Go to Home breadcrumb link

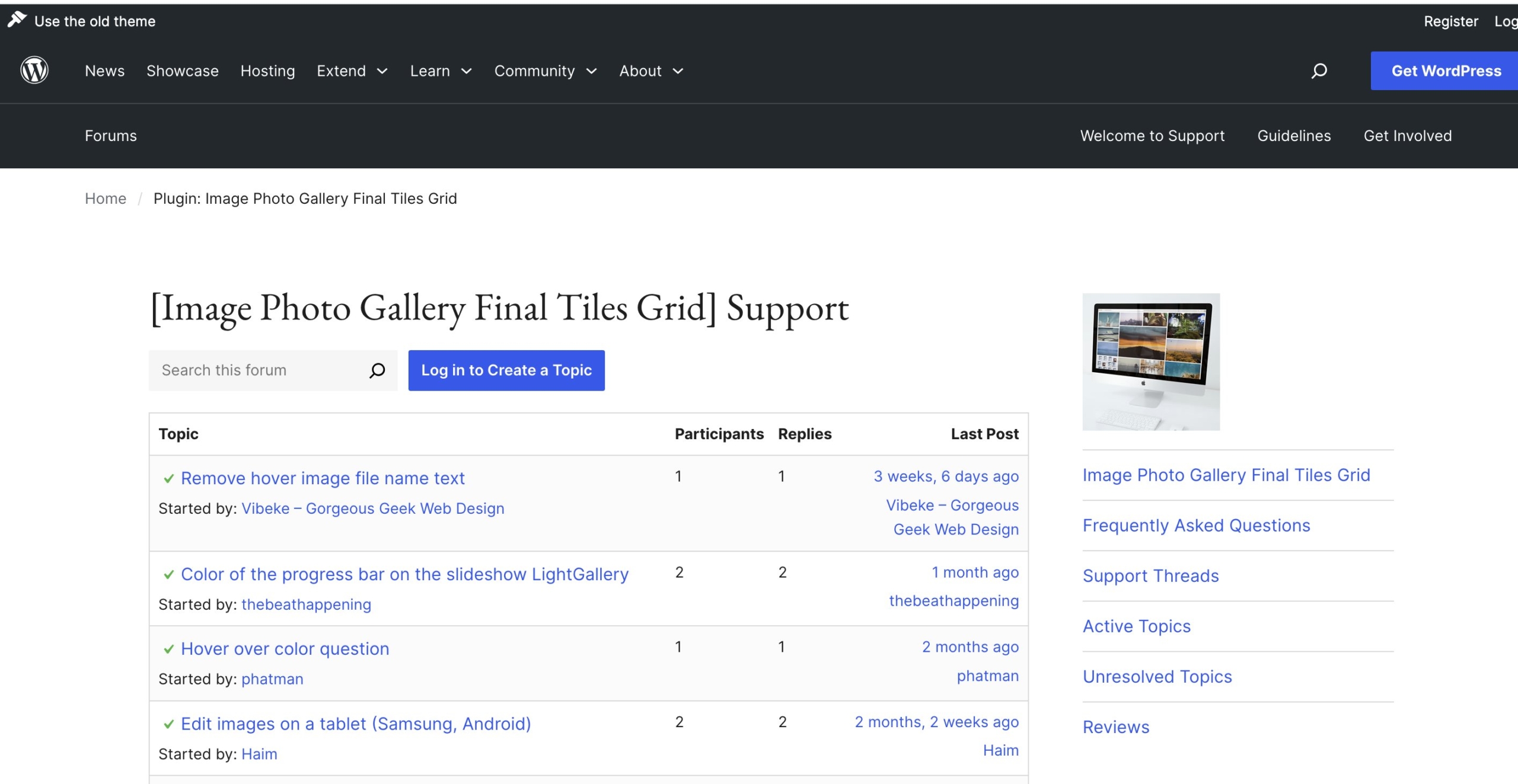[106, 199]
